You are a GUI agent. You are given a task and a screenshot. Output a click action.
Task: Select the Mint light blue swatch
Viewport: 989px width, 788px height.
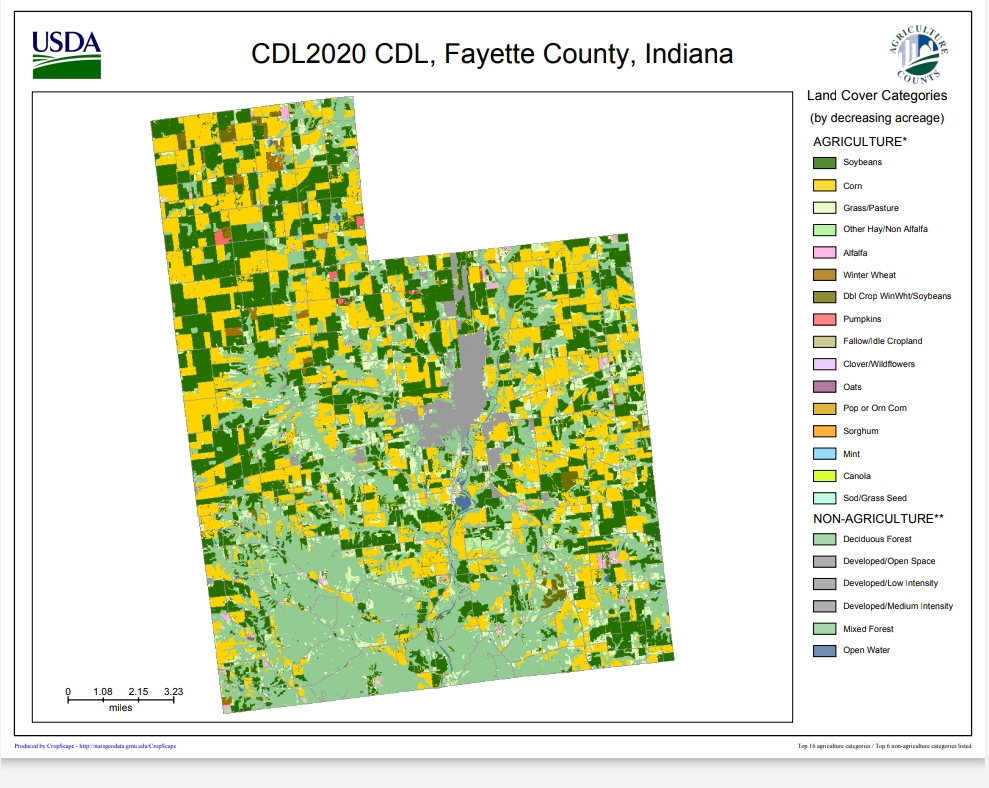coord(824,454)
